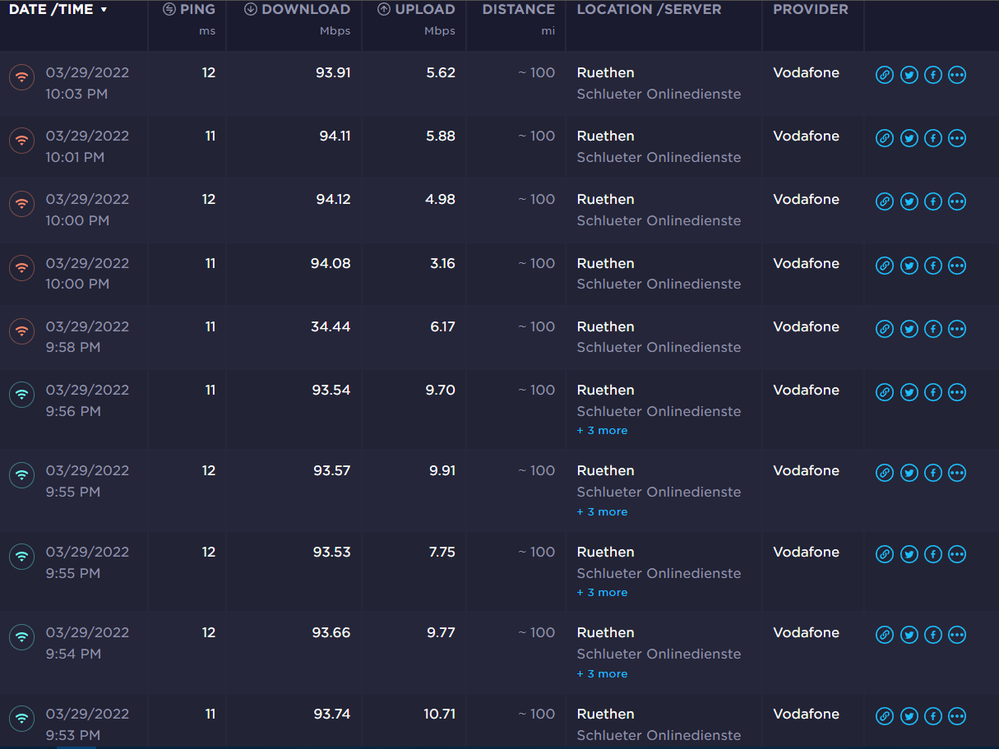Click the green Wi-Fi icon of the 9:56 PM test
Image resolution: width=999 pixels, height=749 pixels.
coord(22,395)
